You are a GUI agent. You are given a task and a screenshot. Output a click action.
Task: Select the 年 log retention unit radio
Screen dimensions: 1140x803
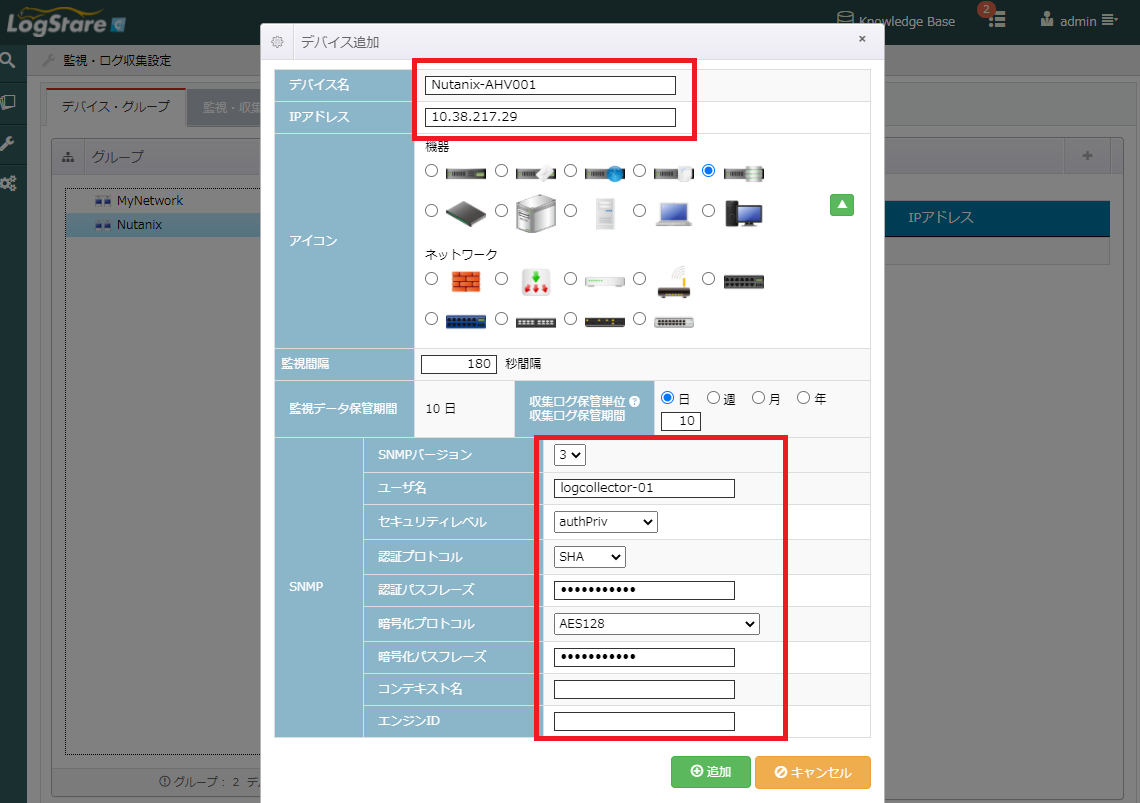click(803, 398)
